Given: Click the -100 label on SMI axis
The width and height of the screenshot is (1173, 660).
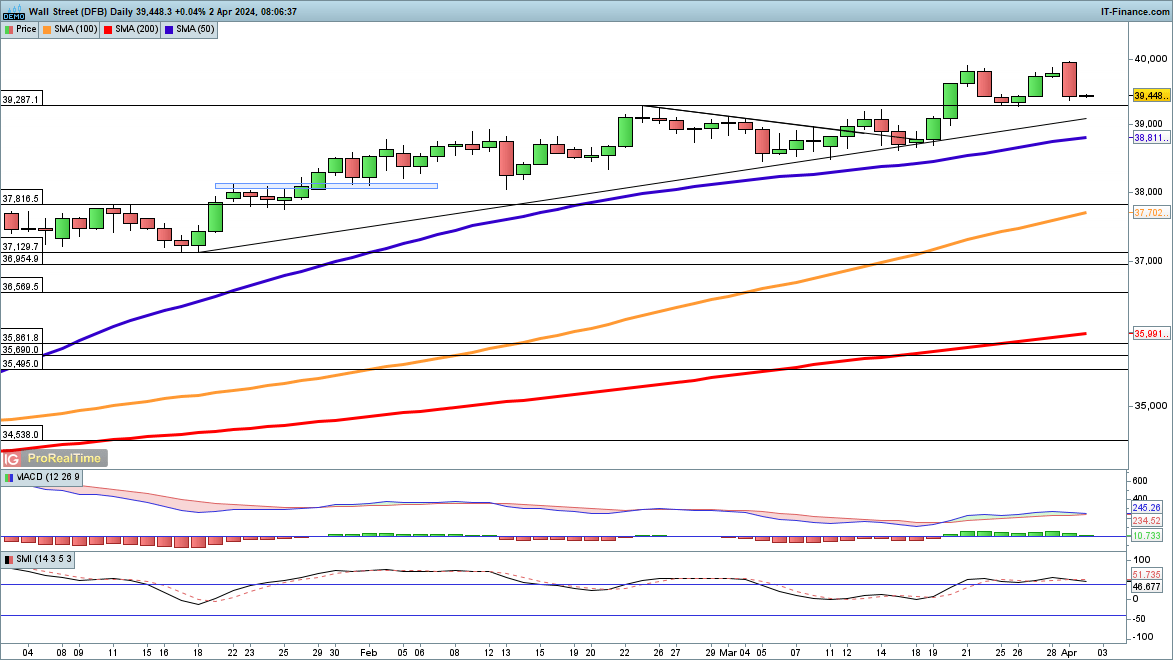Looking at the screenshot, I should coord(1144,637).
